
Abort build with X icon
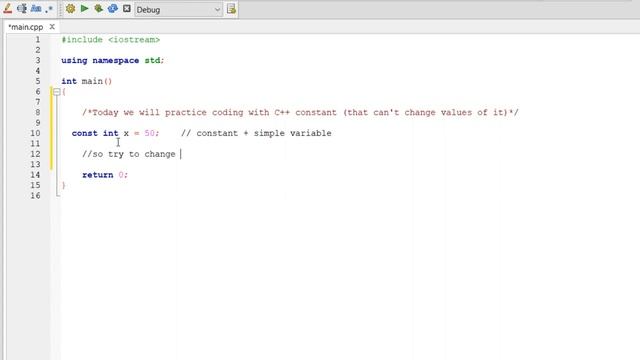[x=127, y=9]
